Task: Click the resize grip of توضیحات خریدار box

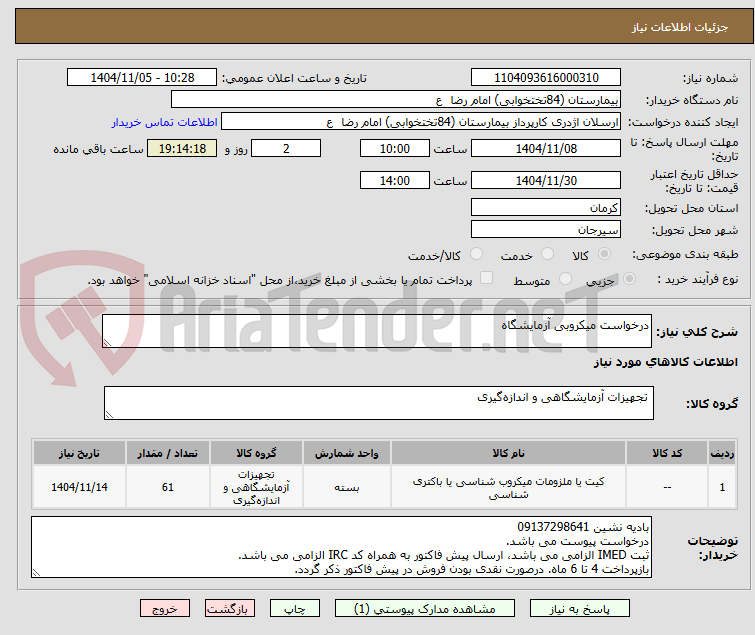Action: pyautogui.click(x=36, y=572)
